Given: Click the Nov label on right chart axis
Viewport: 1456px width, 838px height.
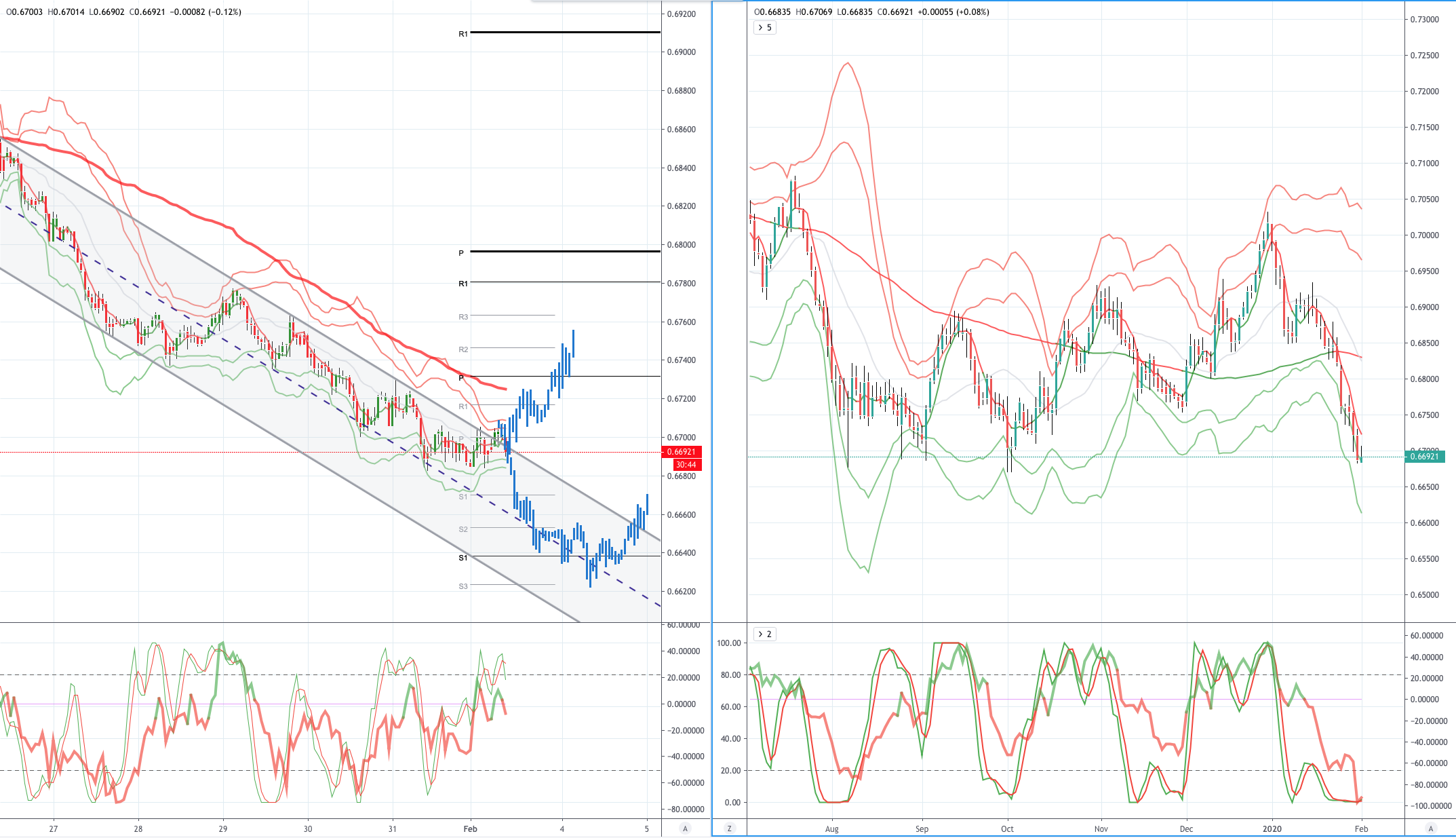Looking at the screenshot, I should click(x=1101, y=829).
